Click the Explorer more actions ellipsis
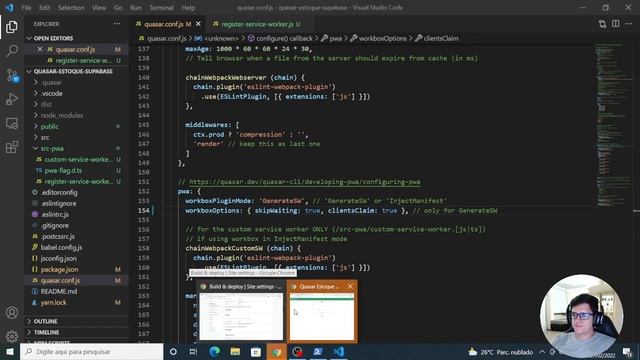 (x=117, y=24)
